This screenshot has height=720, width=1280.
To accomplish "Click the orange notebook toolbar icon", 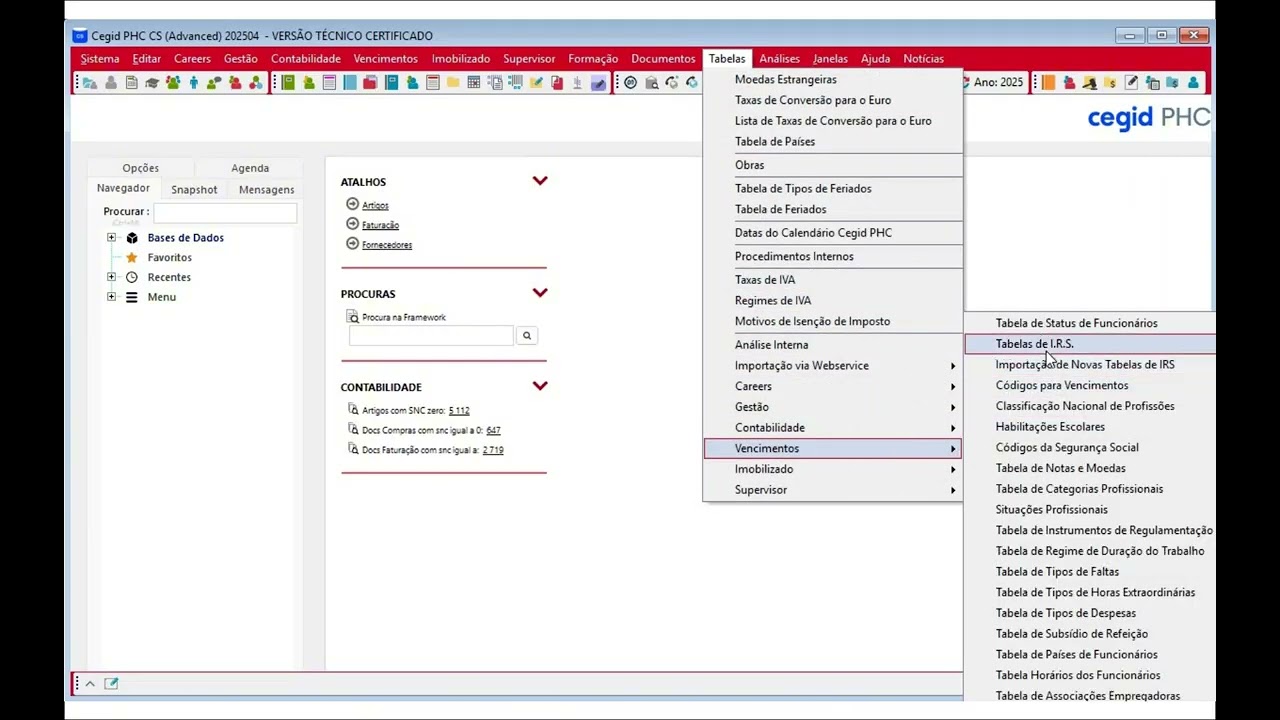I will (x=1048, y=83).
